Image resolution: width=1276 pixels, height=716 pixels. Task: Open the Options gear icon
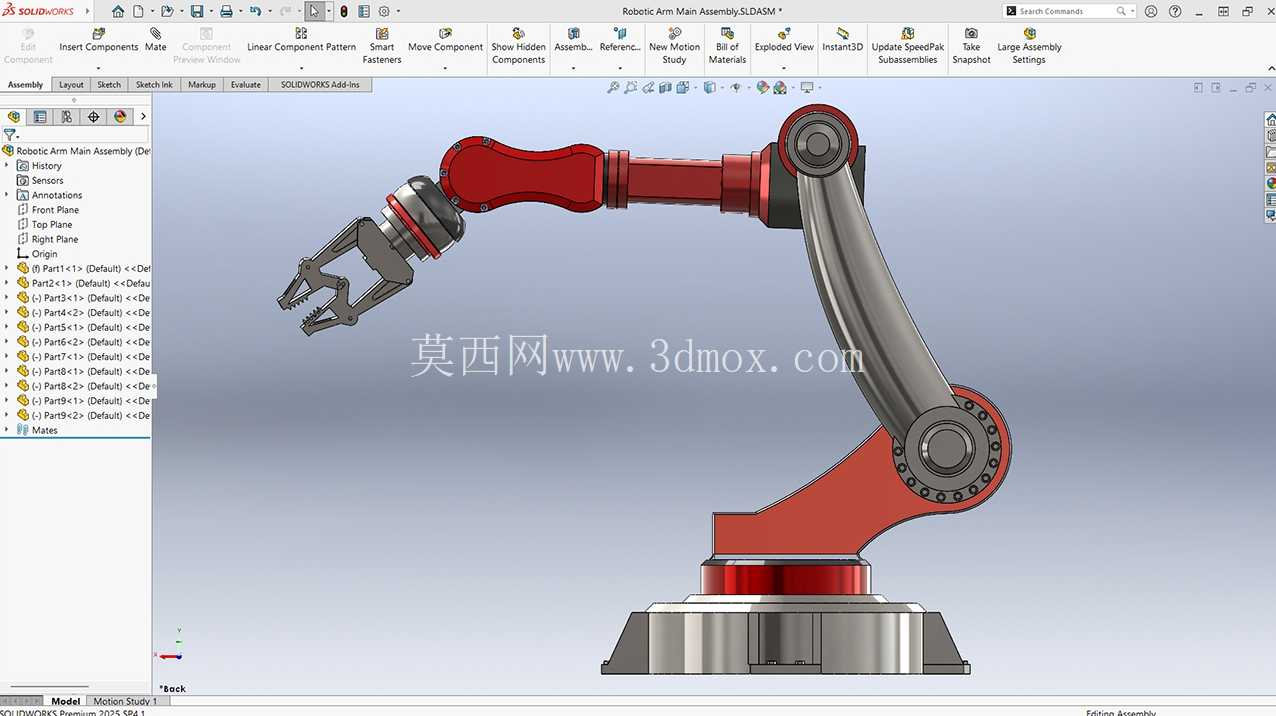(x=384, y=11)
